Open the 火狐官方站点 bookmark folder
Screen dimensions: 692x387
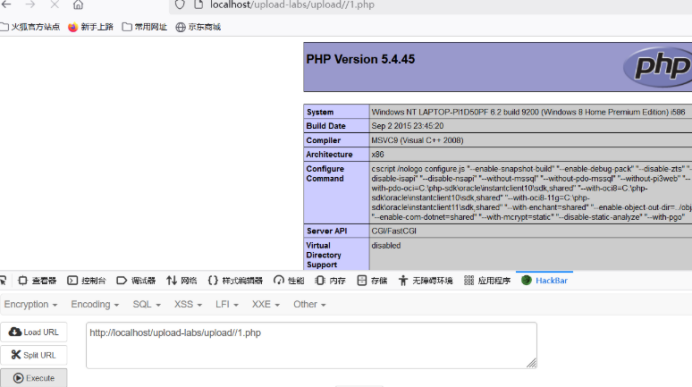(x=30, y=27)
